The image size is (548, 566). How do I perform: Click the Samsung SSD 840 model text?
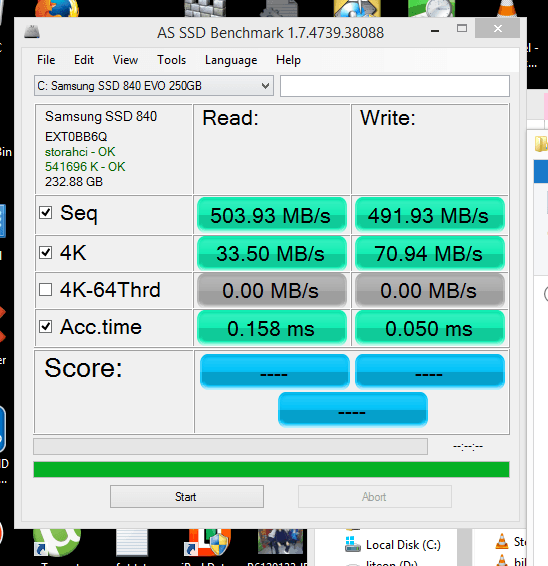click(101, 117)
